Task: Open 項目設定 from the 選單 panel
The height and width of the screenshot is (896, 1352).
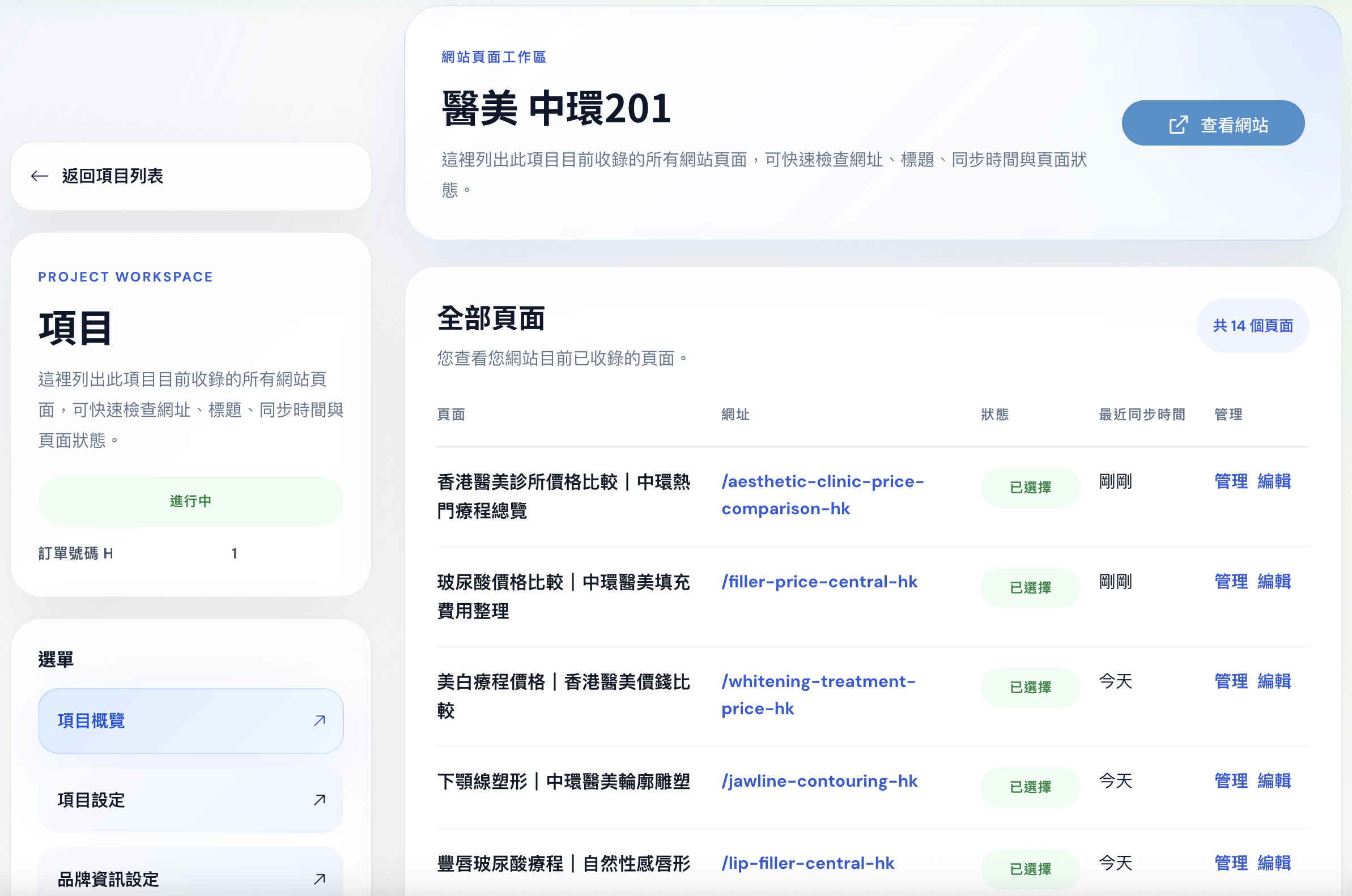Action: [x=91, y=800]
